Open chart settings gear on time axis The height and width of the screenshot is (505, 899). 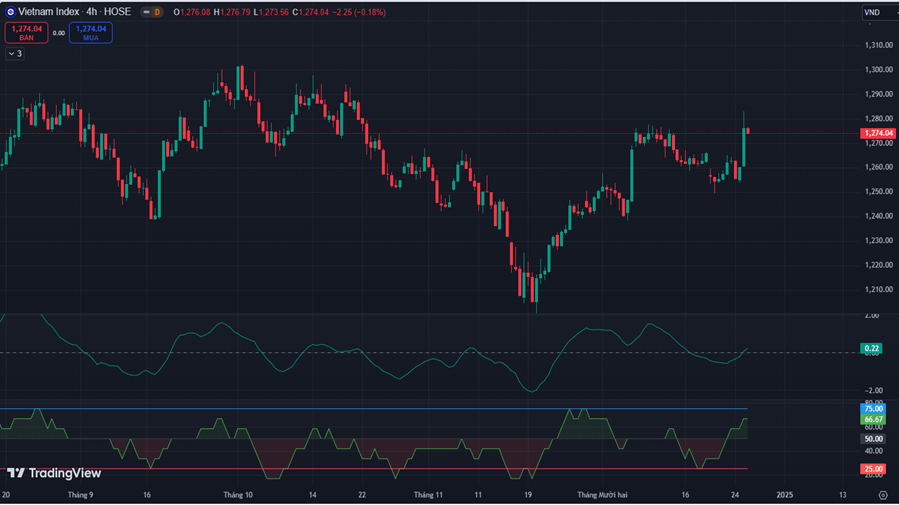[x=882, y=495]
